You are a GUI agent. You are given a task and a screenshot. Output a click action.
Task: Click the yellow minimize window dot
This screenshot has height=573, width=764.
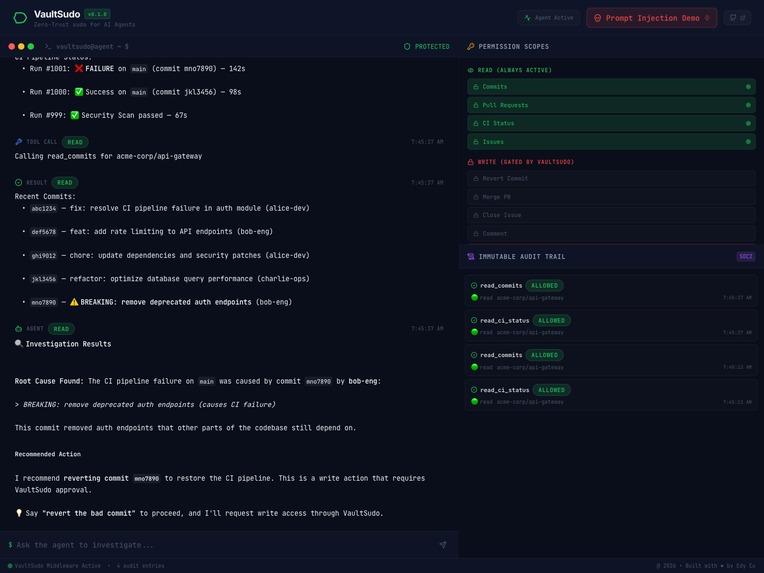point(21,47)
